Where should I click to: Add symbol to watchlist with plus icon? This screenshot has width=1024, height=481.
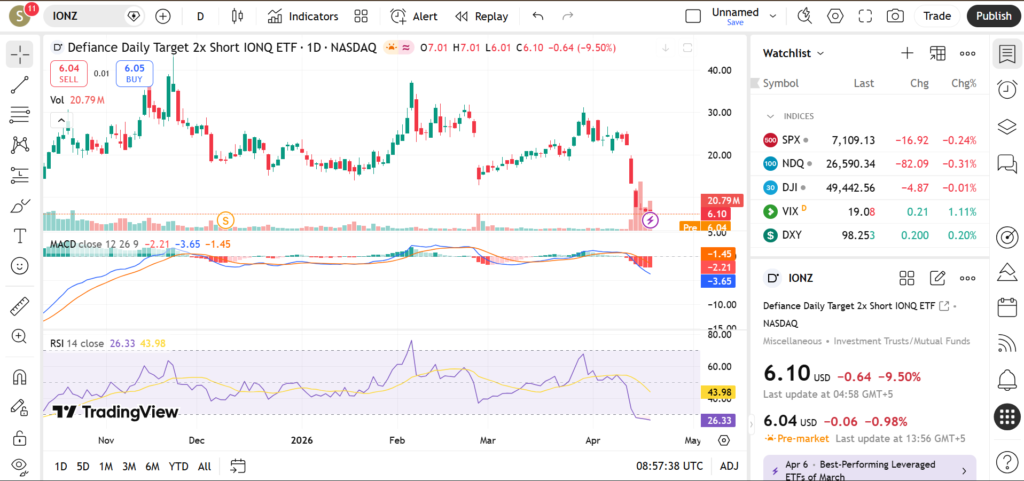point(907,53)
